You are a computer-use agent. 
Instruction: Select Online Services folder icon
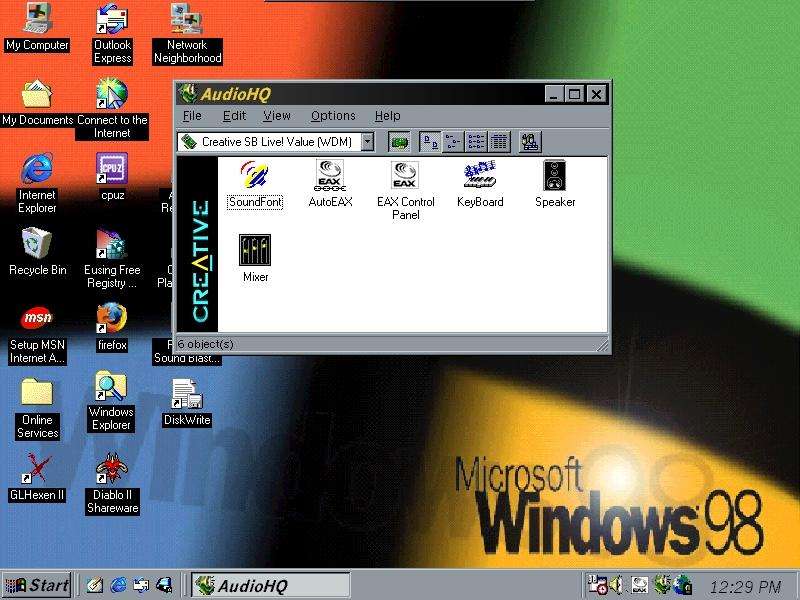pyautogui.click(x=37, y=409)
